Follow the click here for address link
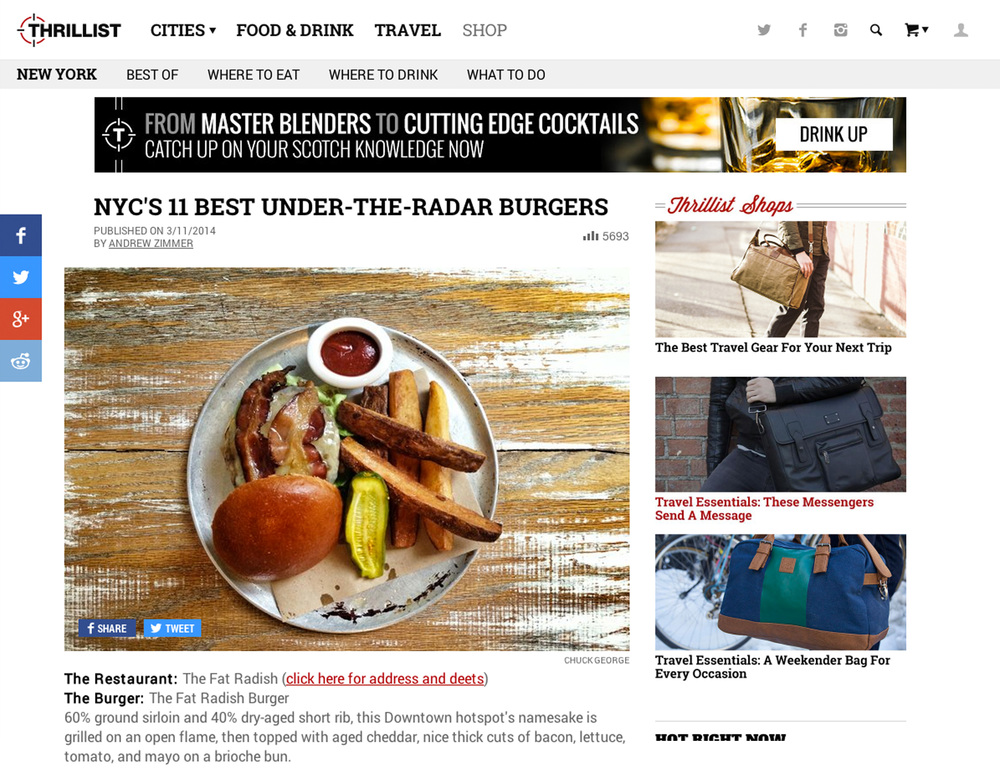Image resolution: width=1000 pixels, height=773 pixels. click(385, 679)
